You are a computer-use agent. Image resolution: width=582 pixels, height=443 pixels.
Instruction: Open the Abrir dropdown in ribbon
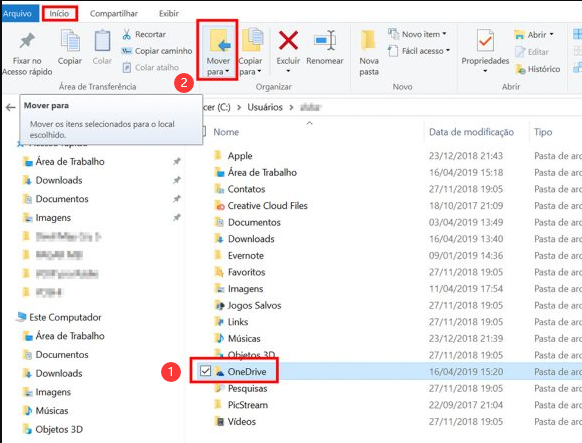click(534, 35)
